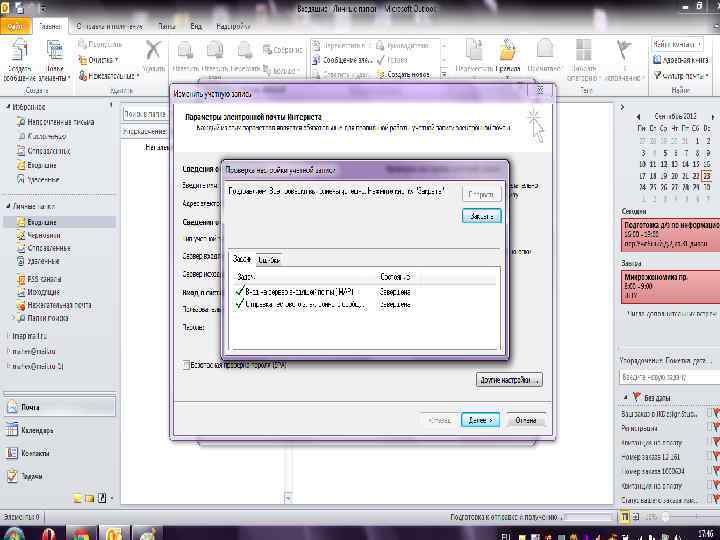Click the Back button in account dialog
Viewport: 720px width, 540px height.
point(439,420)
